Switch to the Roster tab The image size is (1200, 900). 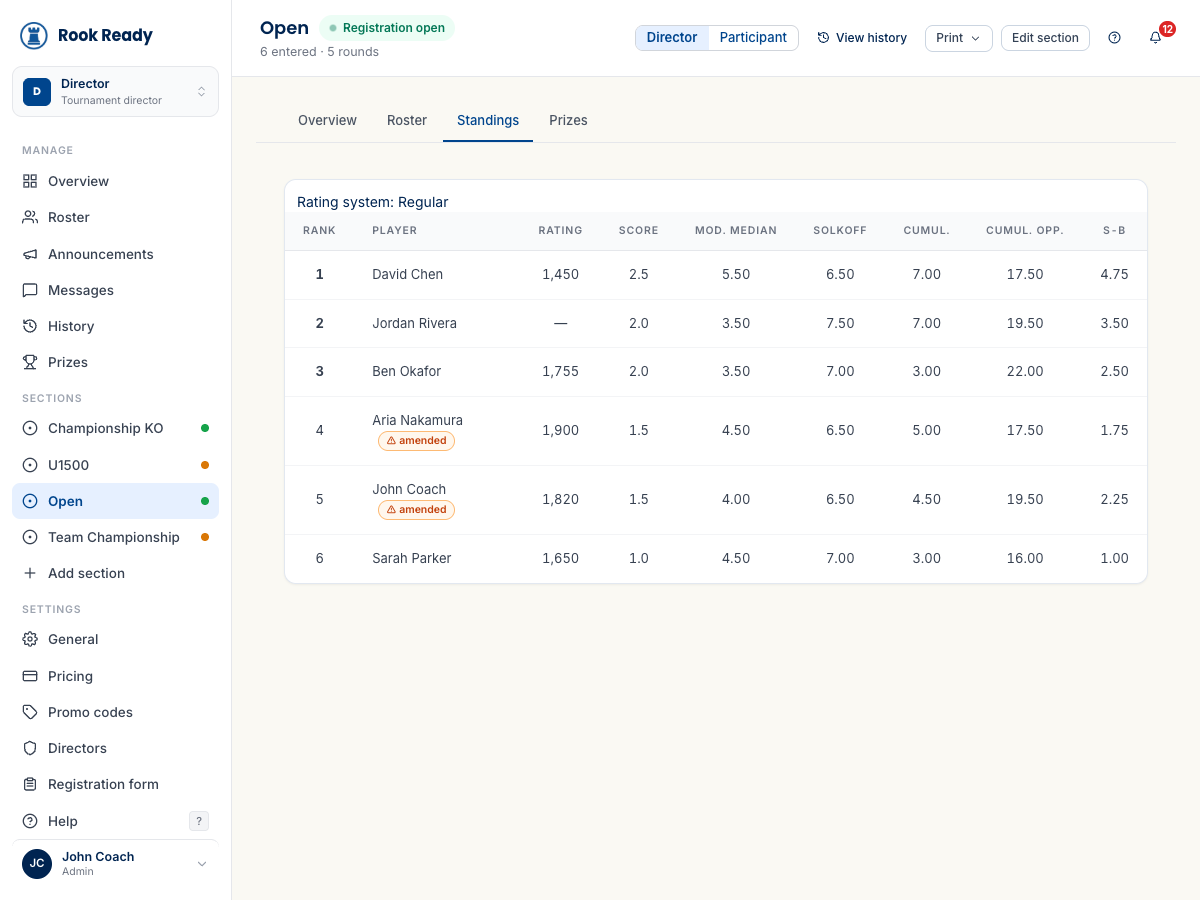(407, 120)
